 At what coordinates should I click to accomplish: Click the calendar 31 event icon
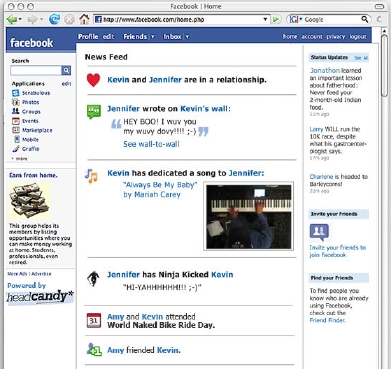pyautogui.click(x=94, y=320)
